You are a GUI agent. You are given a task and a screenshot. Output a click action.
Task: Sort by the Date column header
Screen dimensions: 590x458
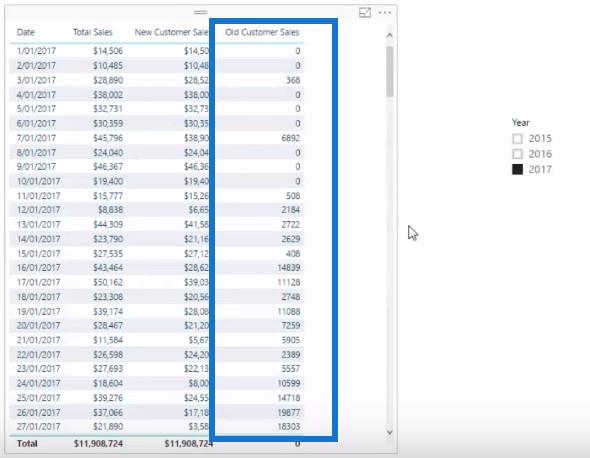click(x=26, y=32)
